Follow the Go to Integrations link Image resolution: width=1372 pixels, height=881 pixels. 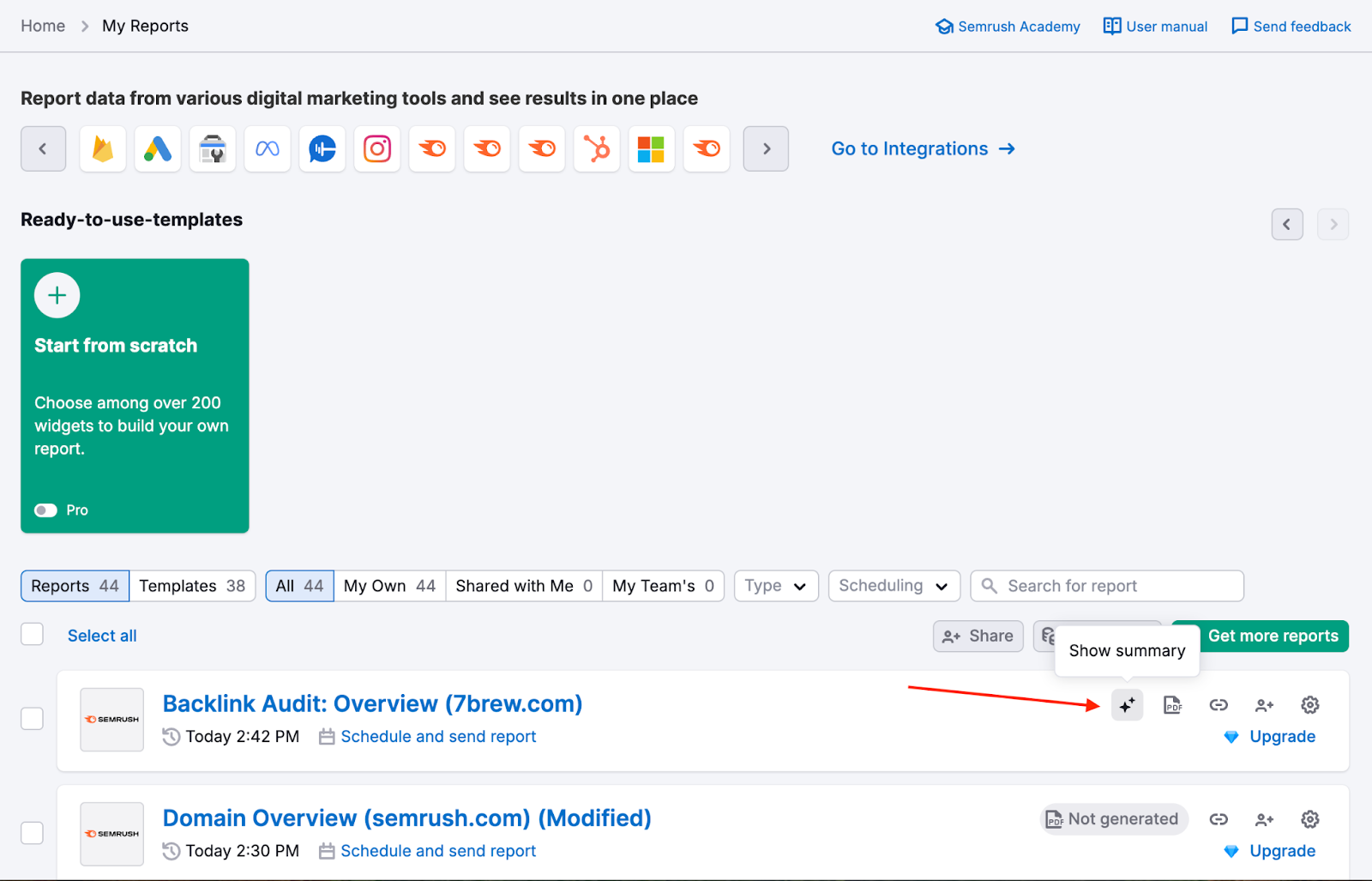[923, 149]
